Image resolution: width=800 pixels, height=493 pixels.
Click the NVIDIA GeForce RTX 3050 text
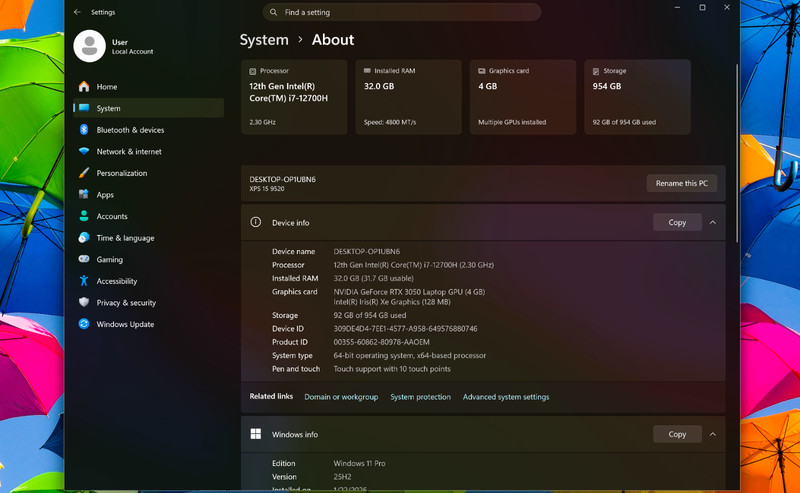[x=409, y=292]
